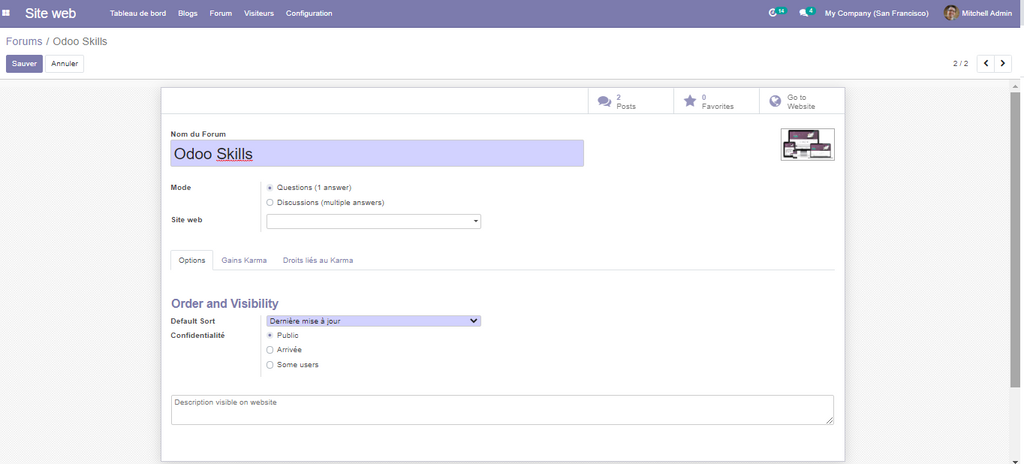Open the apps grid menu icon
The width and height of the screenshot is (1024, 464).
pos(7,13)
